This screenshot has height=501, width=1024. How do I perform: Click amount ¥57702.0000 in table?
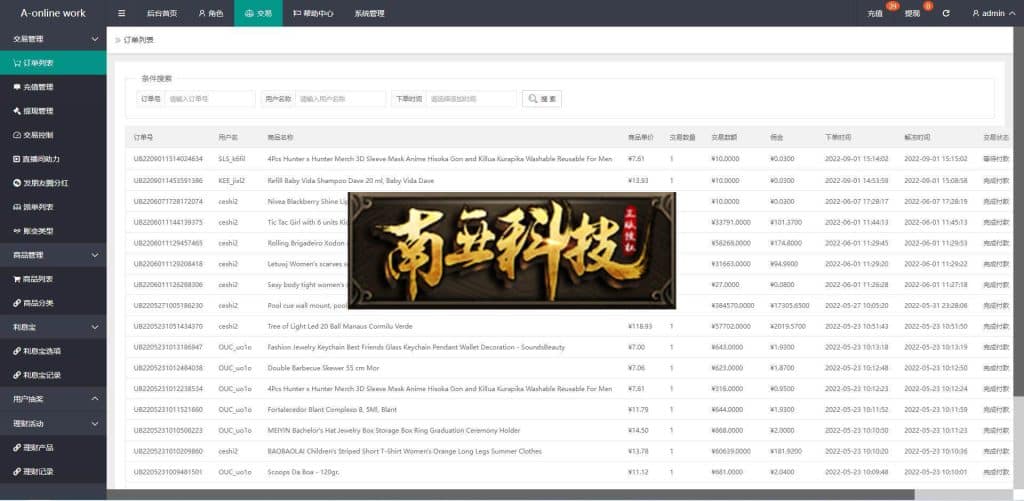pyautogui.click(x=731, y=326)
